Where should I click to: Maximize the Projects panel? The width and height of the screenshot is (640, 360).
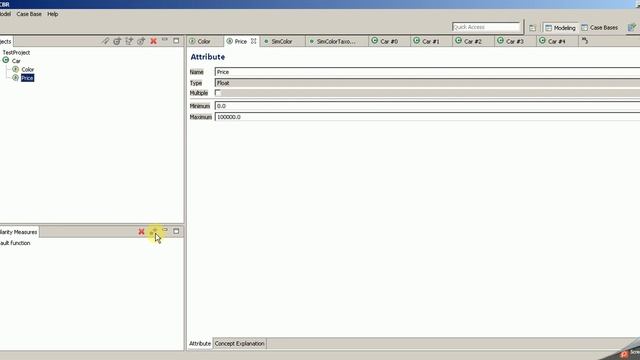176,41
